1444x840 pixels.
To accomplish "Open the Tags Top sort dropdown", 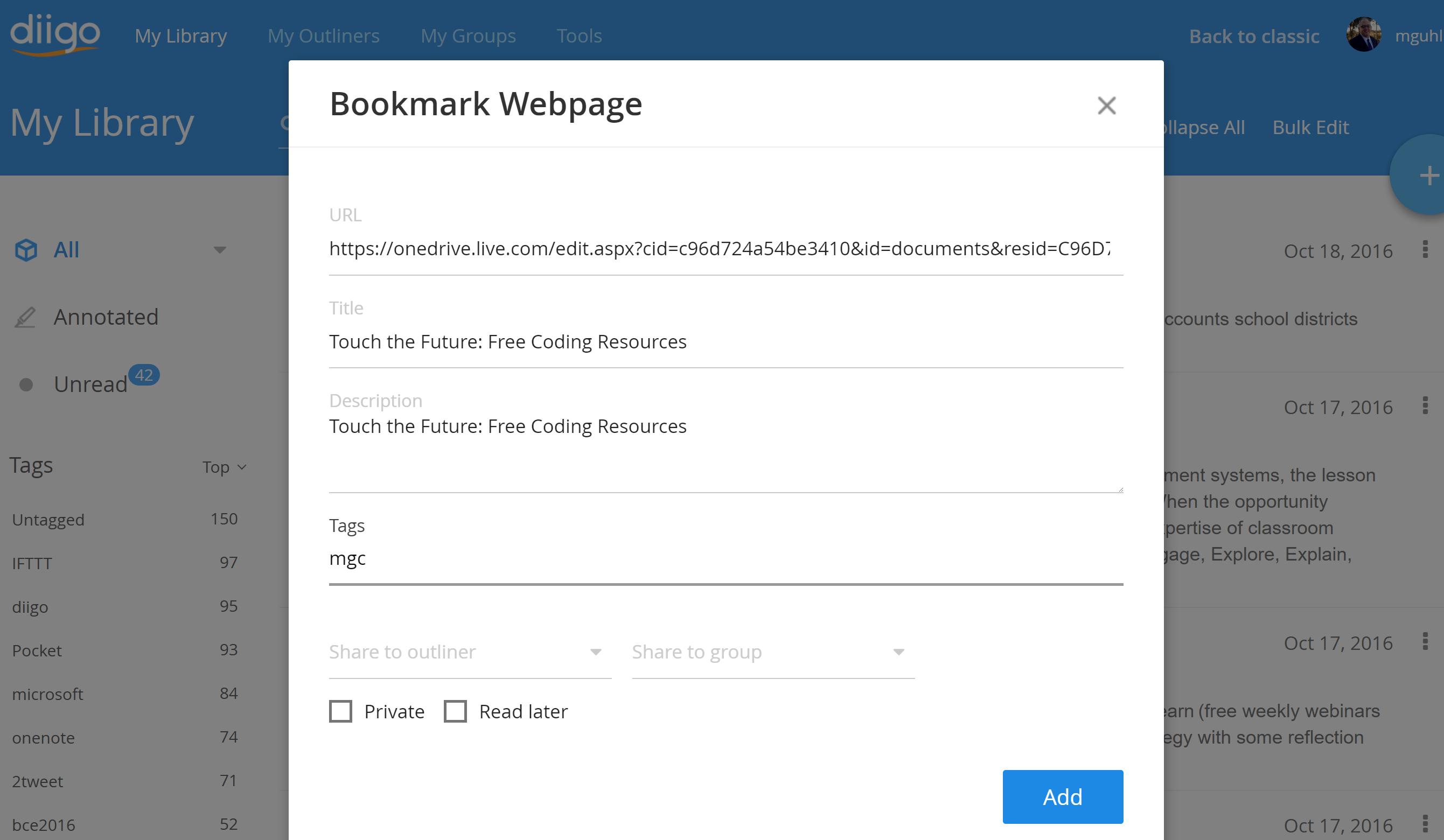I will (x=224, y=467).
